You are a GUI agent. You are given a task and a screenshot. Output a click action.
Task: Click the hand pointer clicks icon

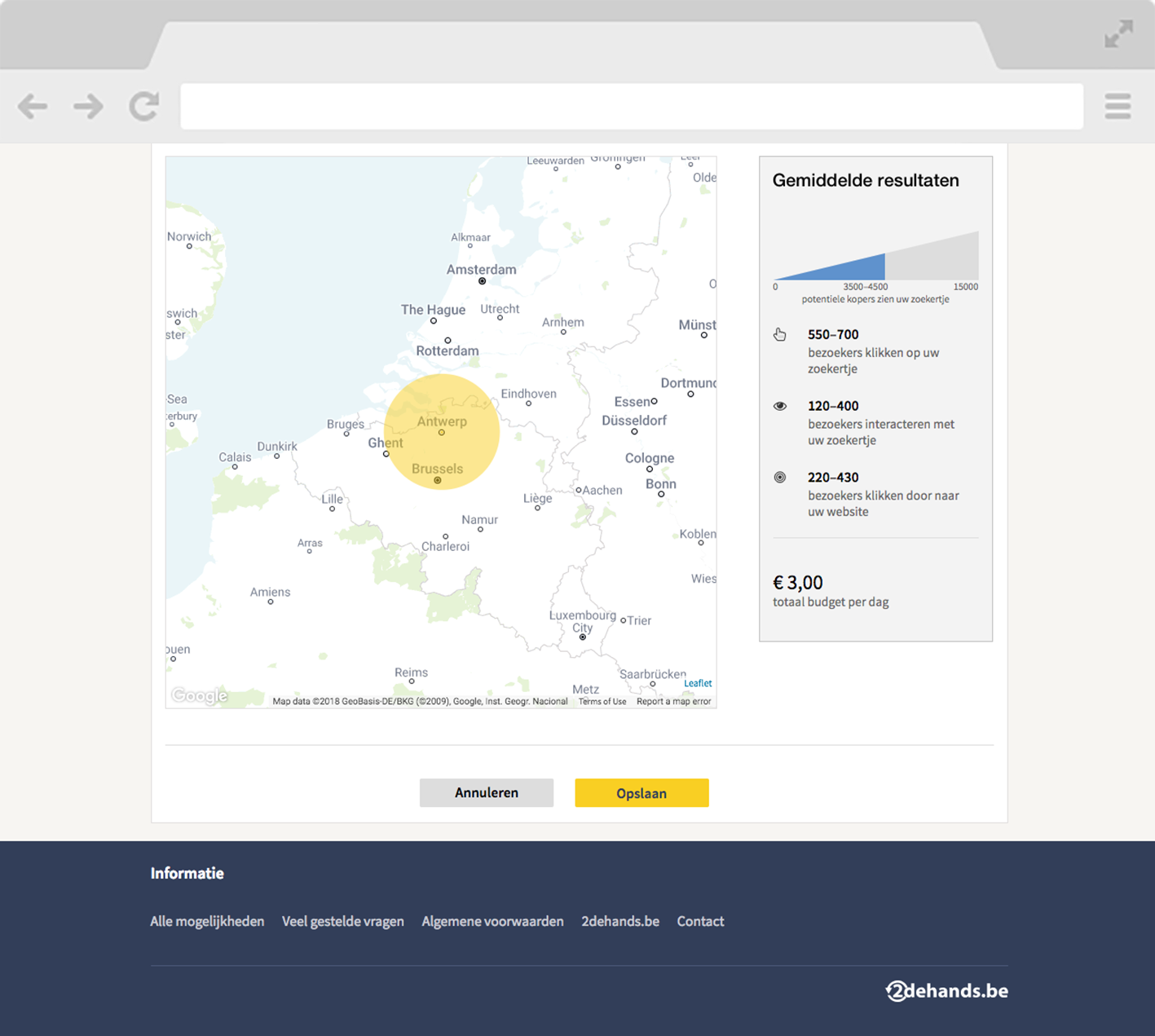(780, 334)
